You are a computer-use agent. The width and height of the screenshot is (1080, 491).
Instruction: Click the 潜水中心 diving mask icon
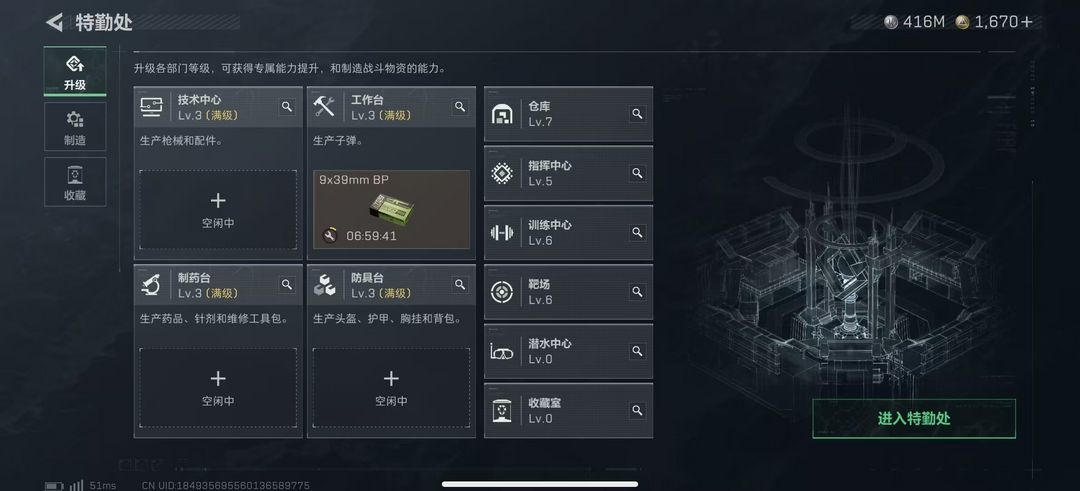click(x=501, y=351)
